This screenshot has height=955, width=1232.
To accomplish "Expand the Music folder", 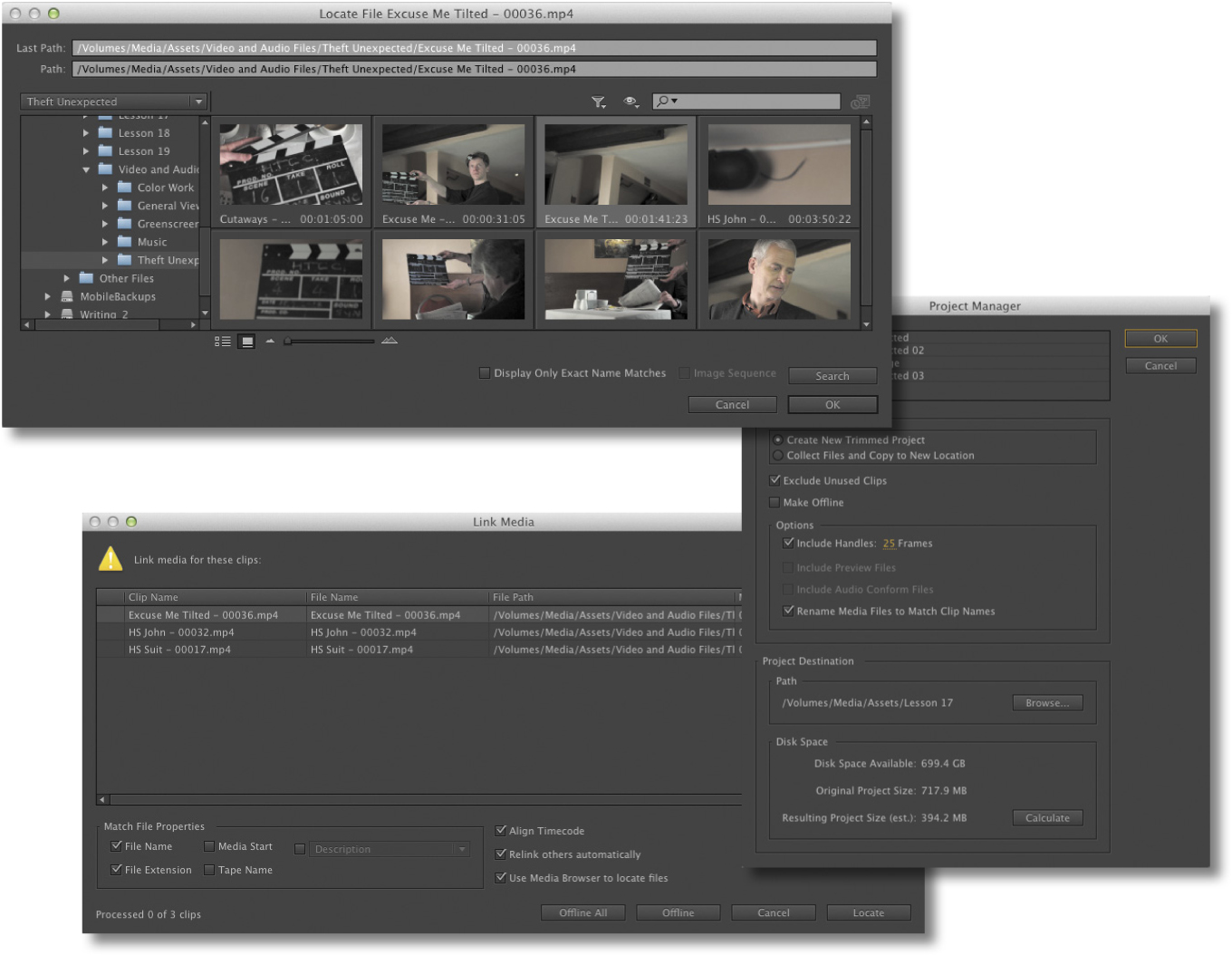I will point(105,242).
